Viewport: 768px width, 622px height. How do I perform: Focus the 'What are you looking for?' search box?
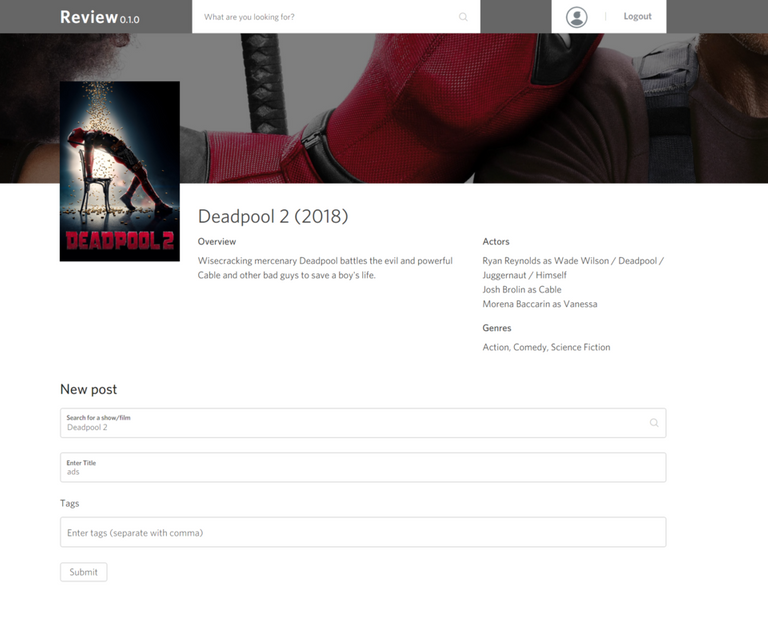pyautogui.click(x=336, y=17)
